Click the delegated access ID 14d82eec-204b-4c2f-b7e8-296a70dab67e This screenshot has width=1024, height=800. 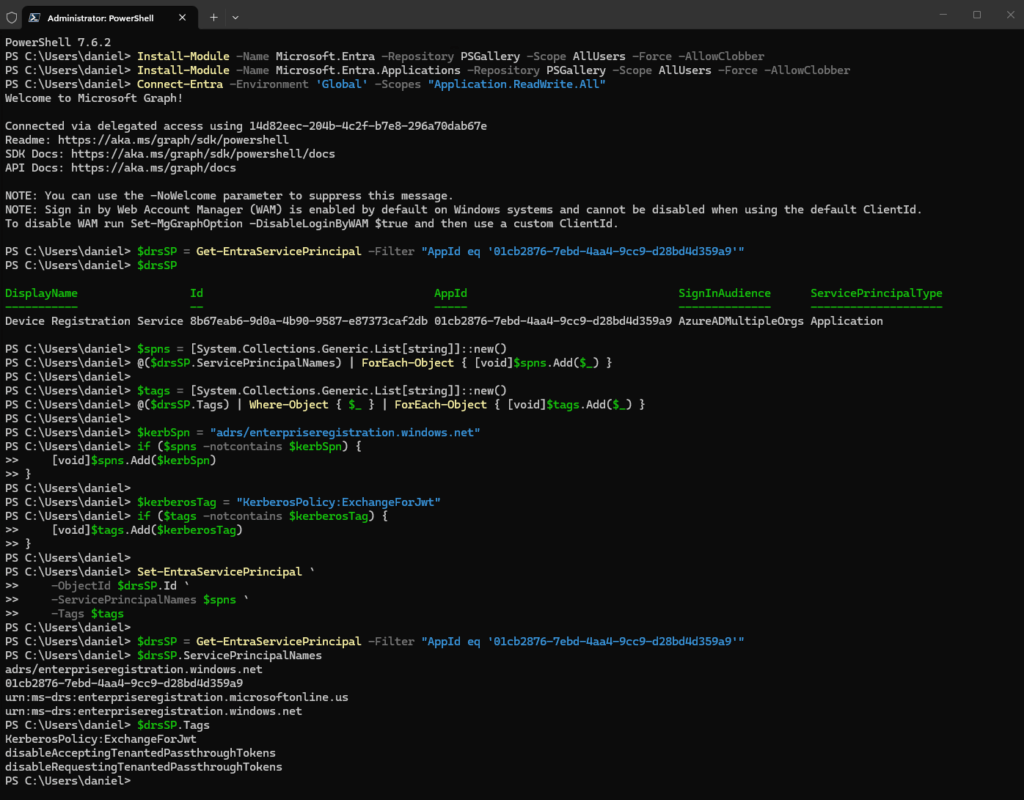pos(368,126)
